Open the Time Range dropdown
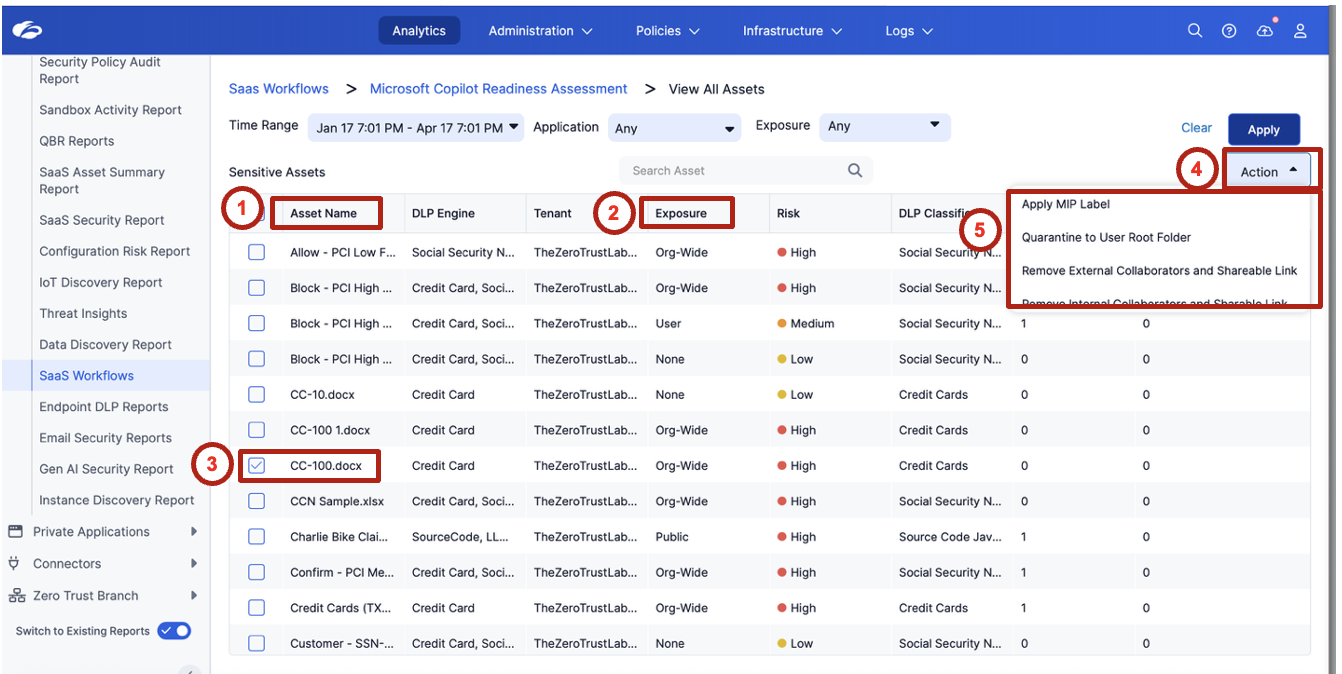This screenshot has width=1342, height=674. (419, 127)
